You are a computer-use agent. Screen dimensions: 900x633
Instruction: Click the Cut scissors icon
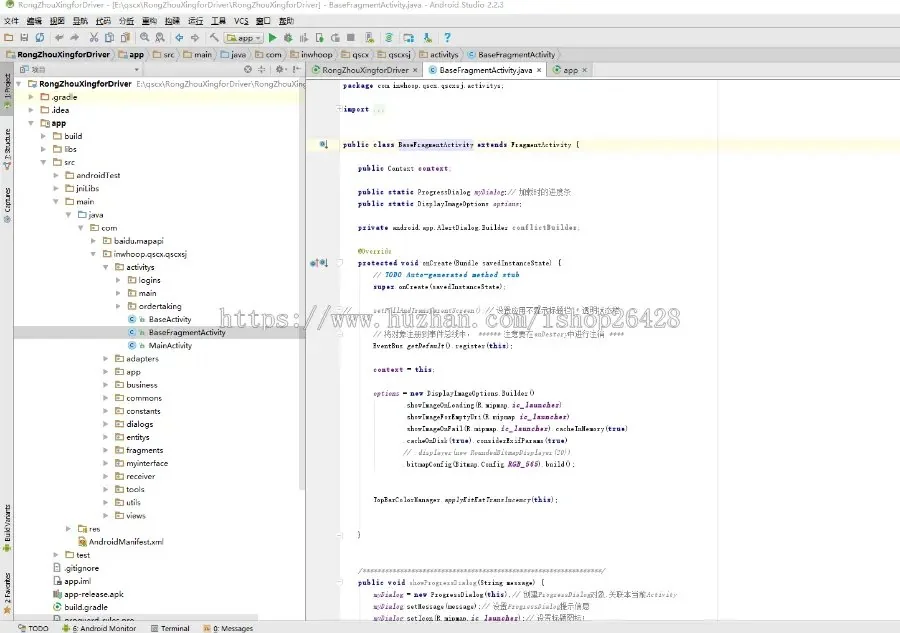coord(93,37)
